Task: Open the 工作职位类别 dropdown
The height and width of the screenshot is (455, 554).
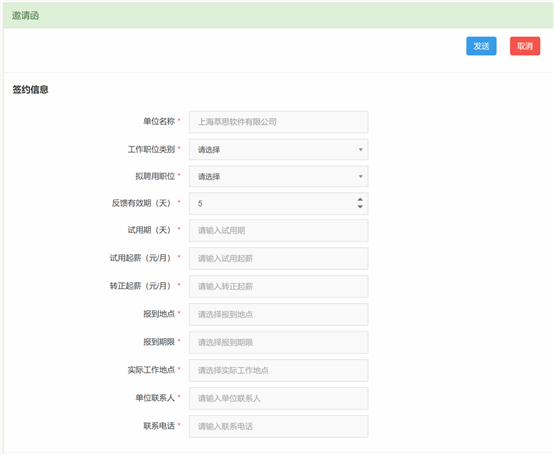Action: (x=278, y=149)
